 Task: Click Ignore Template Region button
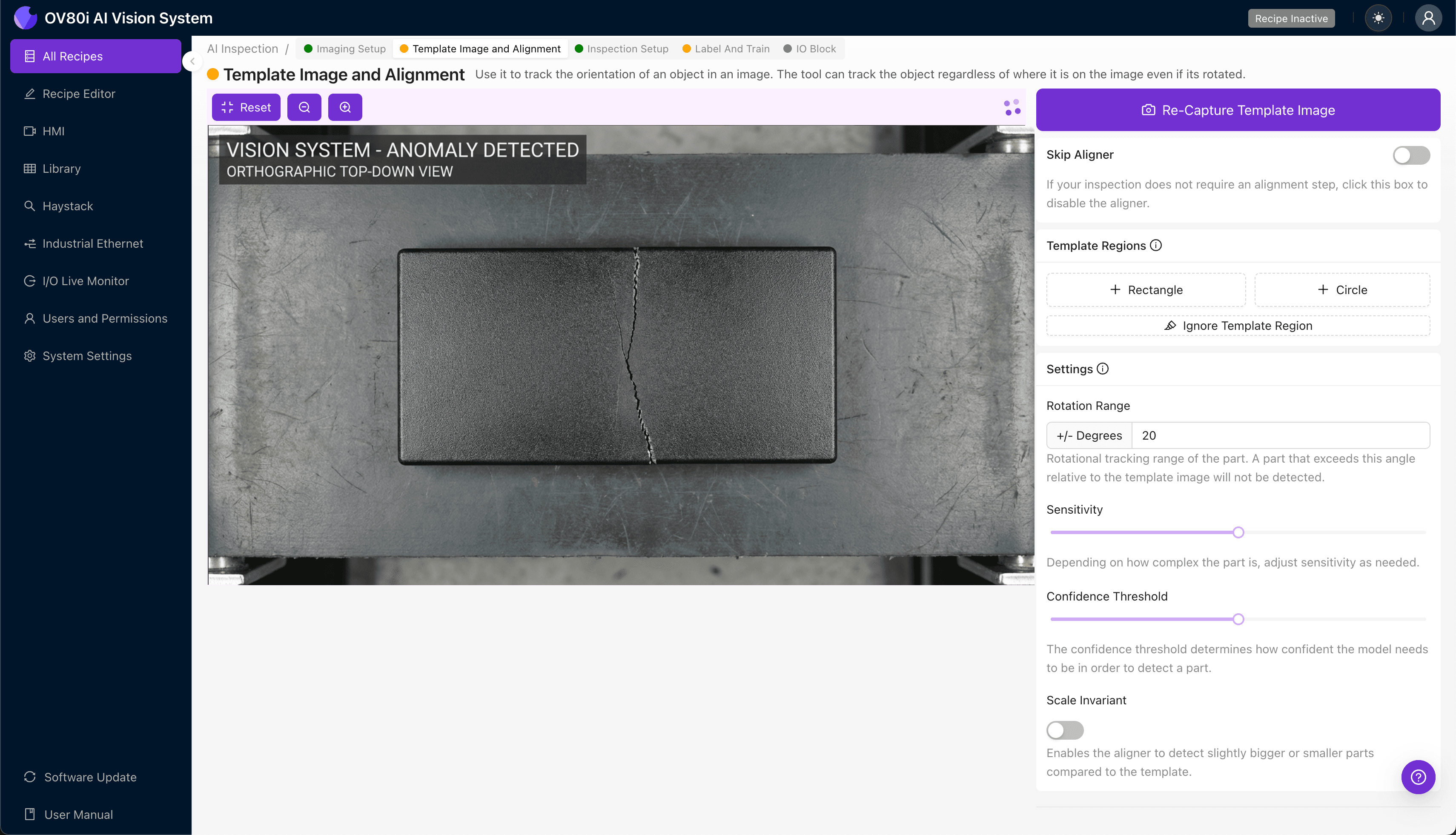point(1238,326)
